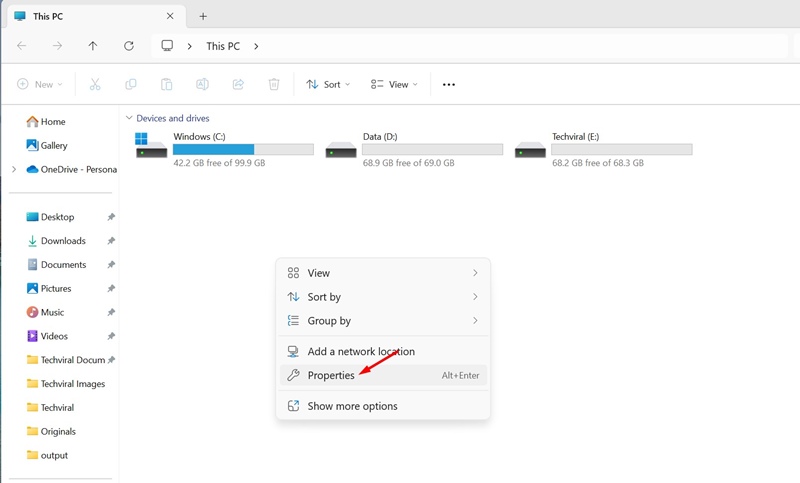The height and width of the screenshot is (483, 800).
Task: Open OneDrive - Personal in sidebar
Action: click(71, 169)
